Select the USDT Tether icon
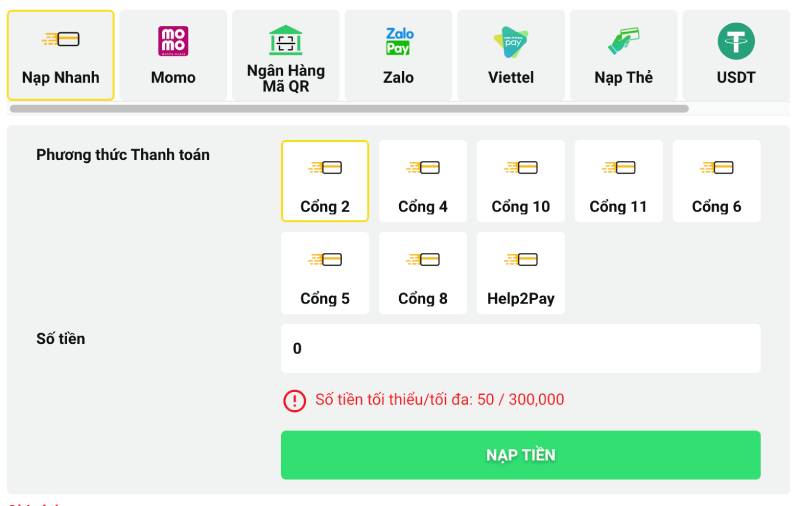Image resolution: width=800 pixels, height=506 pixels. pos(736,41)
